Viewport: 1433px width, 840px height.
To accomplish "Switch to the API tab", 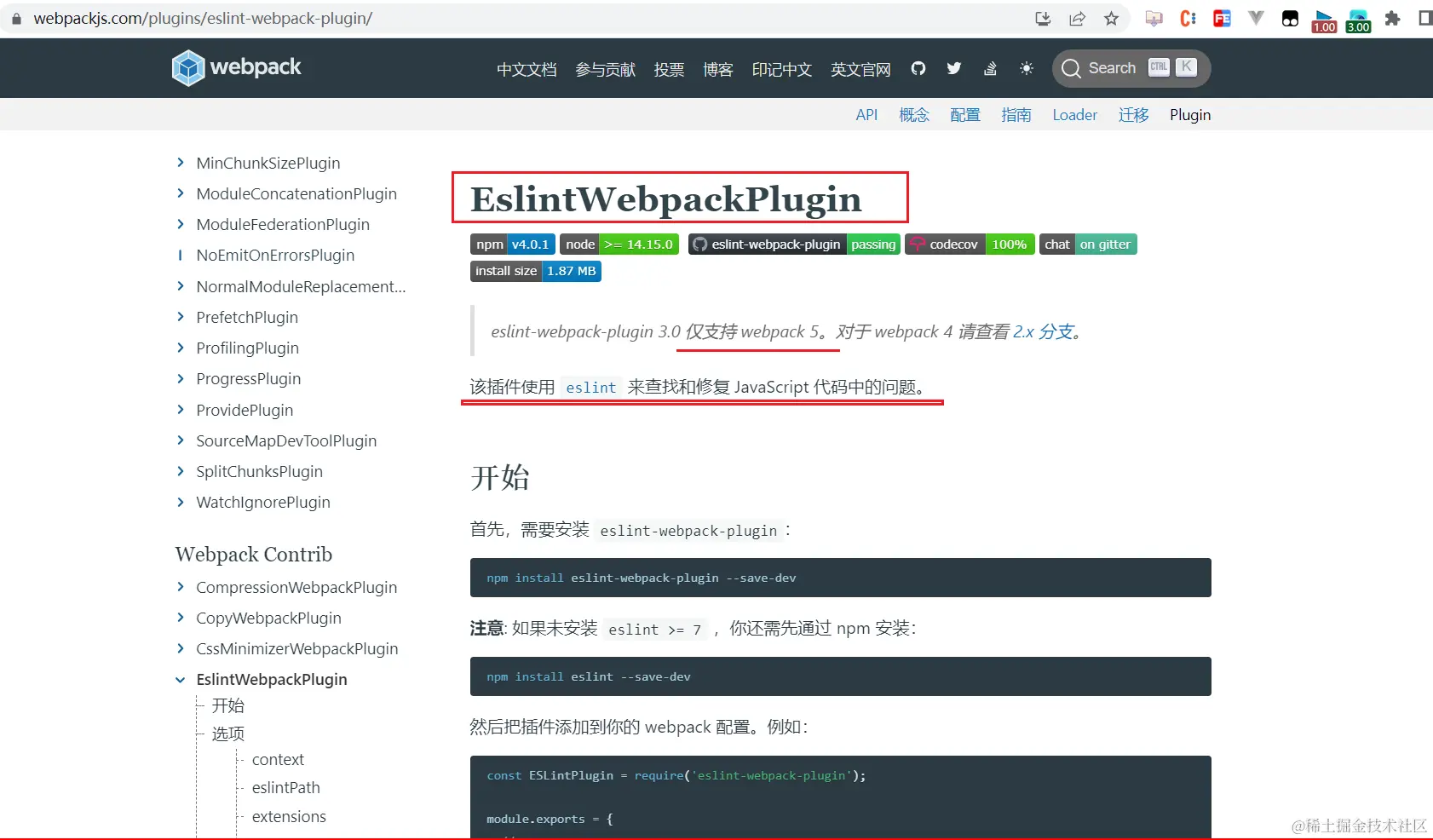I will point(866,115).
